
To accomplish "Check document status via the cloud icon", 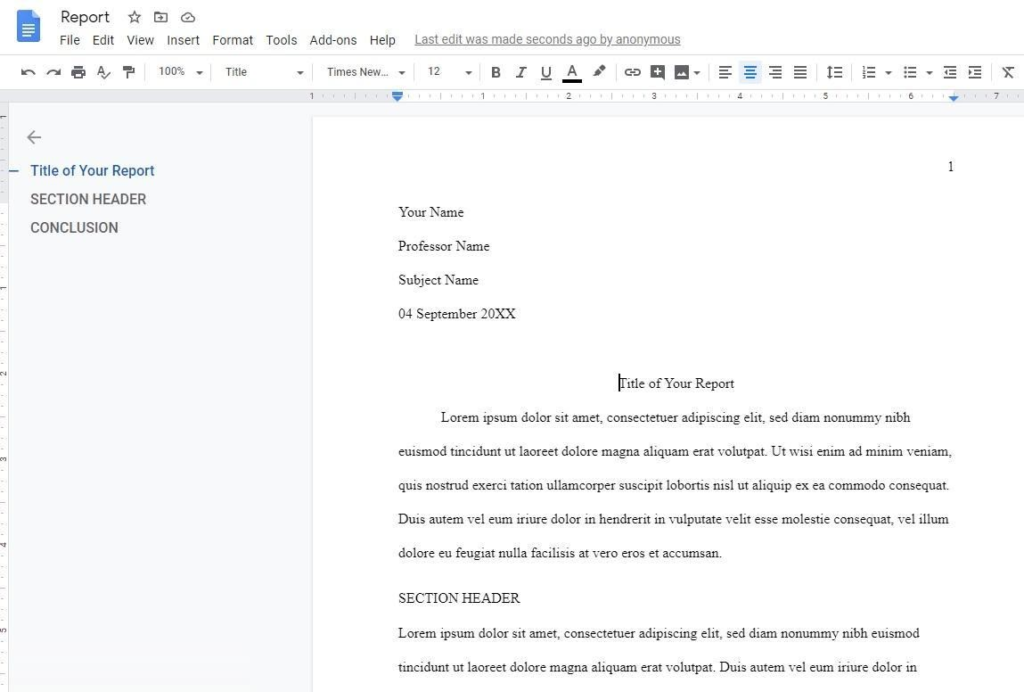I will tap(188, 17).
